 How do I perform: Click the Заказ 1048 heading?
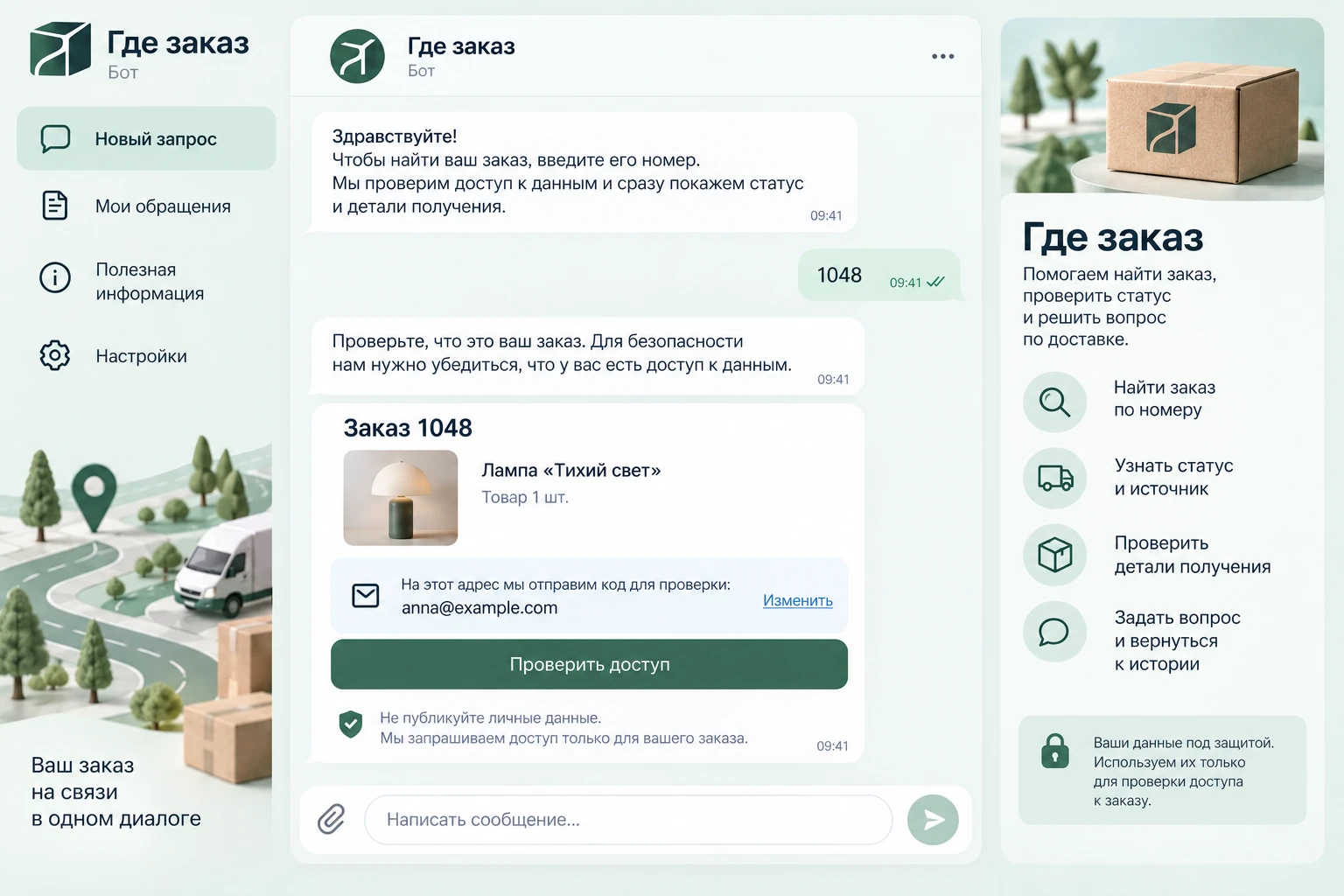click(x=408, y=428)
